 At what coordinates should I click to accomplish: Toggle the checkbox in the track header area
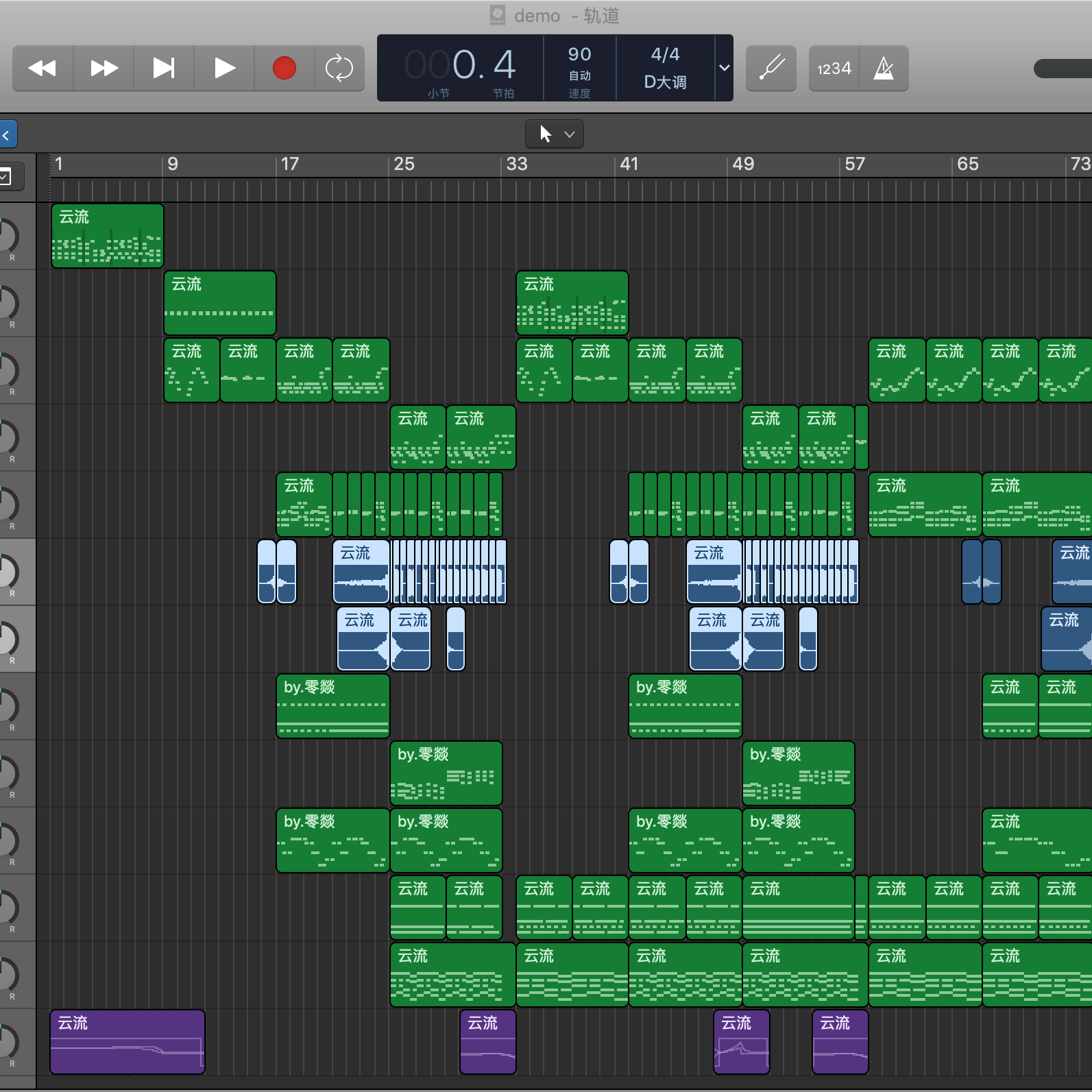point(5,177)
